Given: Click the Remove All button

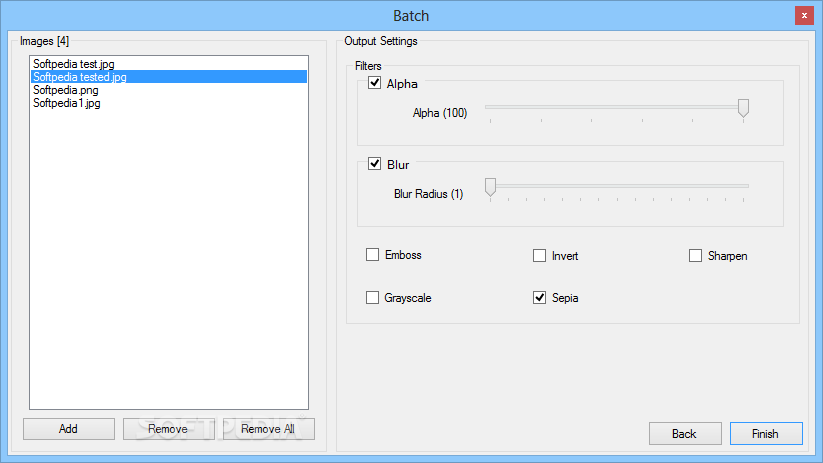Looking at the screenshot, I should [x=268, y=429].
